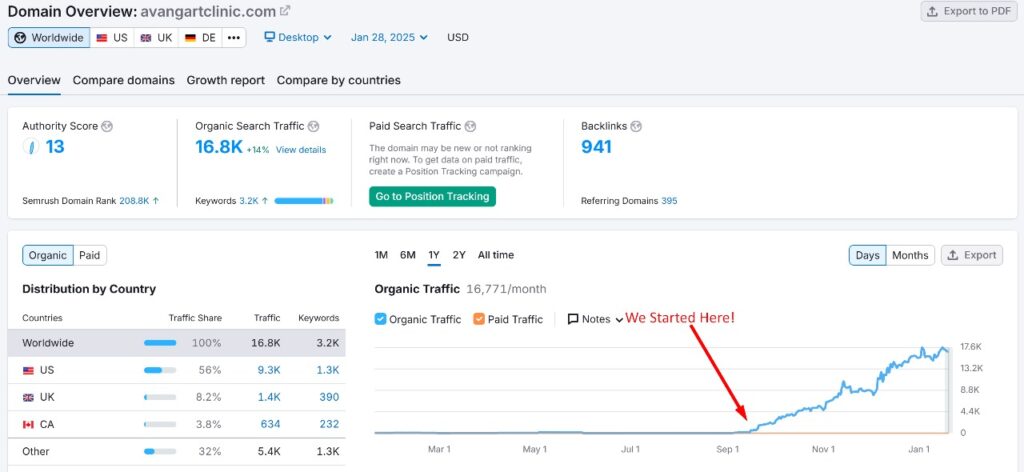Select the 6M time range
This screenshot has width=1024, height=472.
408,255
